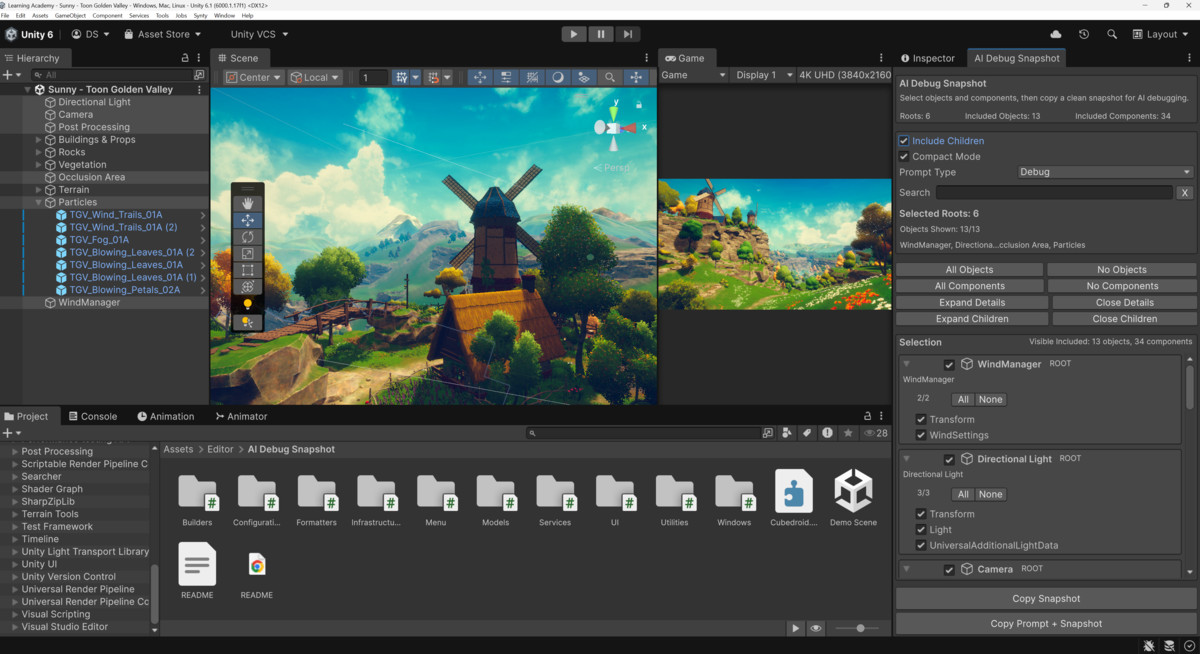Image resolution: width=1200 pixels, height=654 pixels.
Task: Collapse the Particles tree item
Action: point(39,202)
